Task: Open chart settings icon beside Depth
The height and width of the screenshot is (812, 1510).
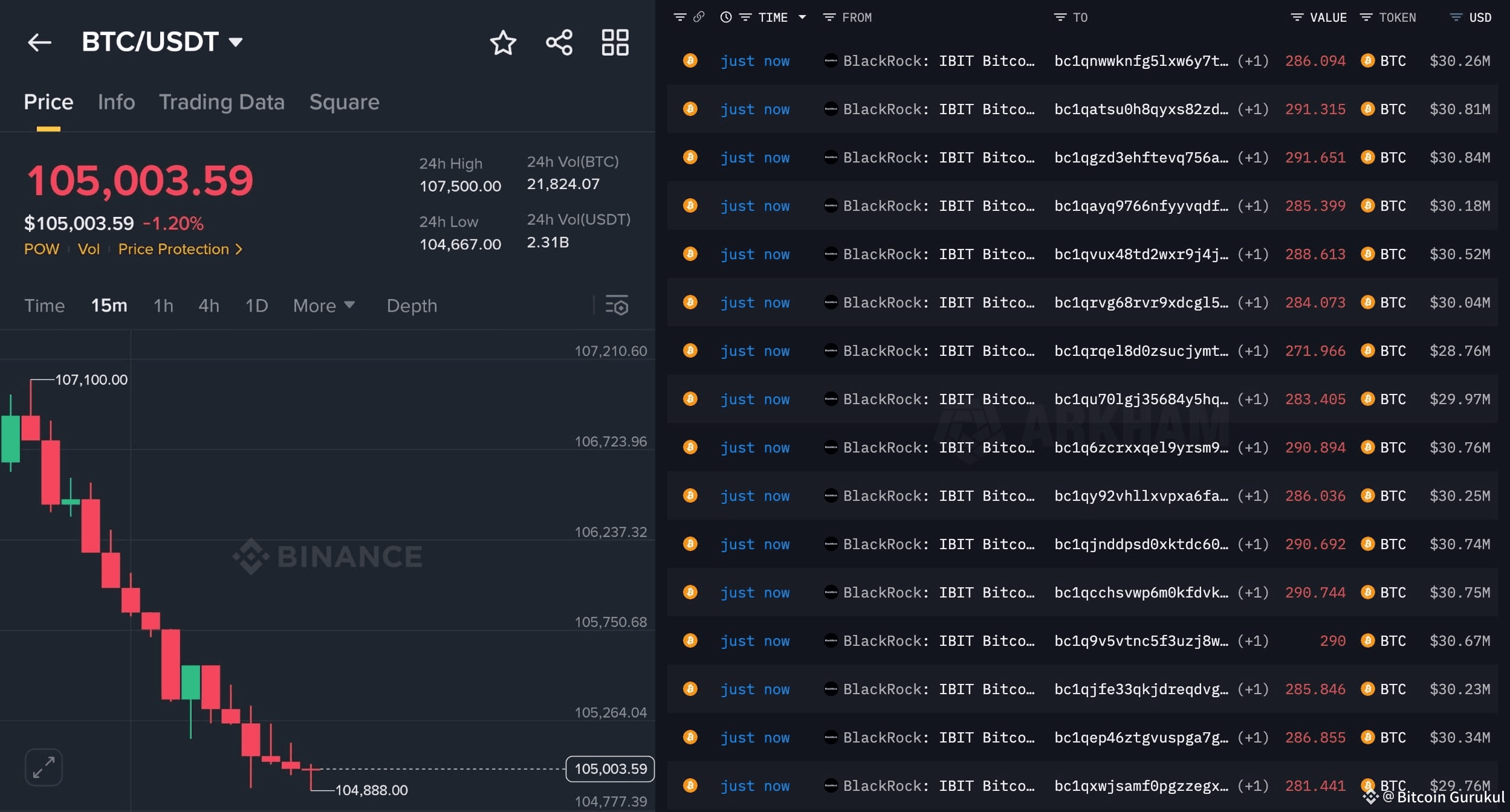Action: point(617,306)
